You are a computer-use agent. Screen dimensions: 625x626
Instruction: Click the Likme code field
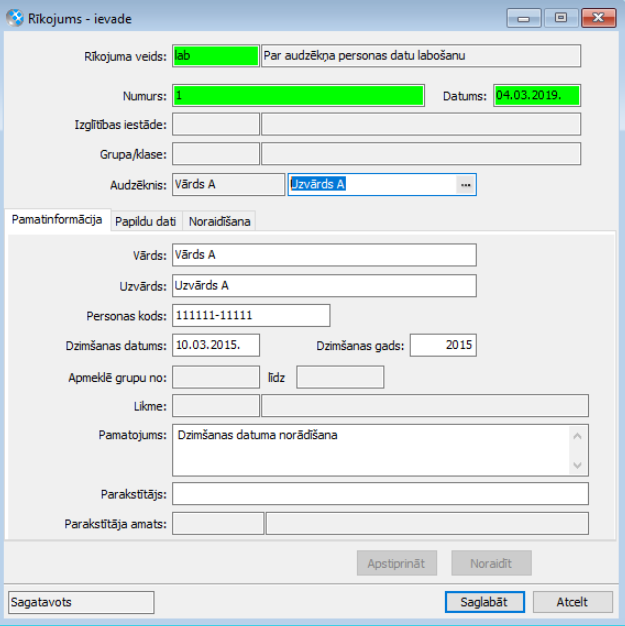click(x=216, y=406)
